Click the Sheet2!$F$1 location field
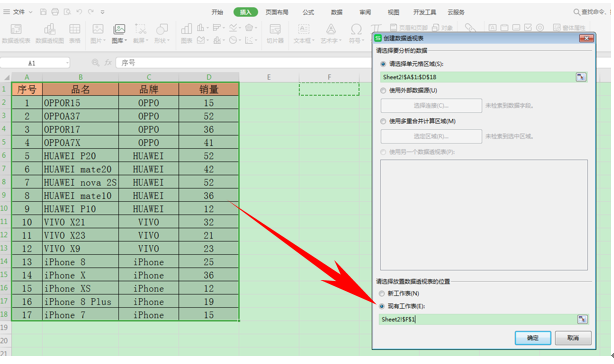The width and height of the screenshot is (614, 364). [478, 319]
